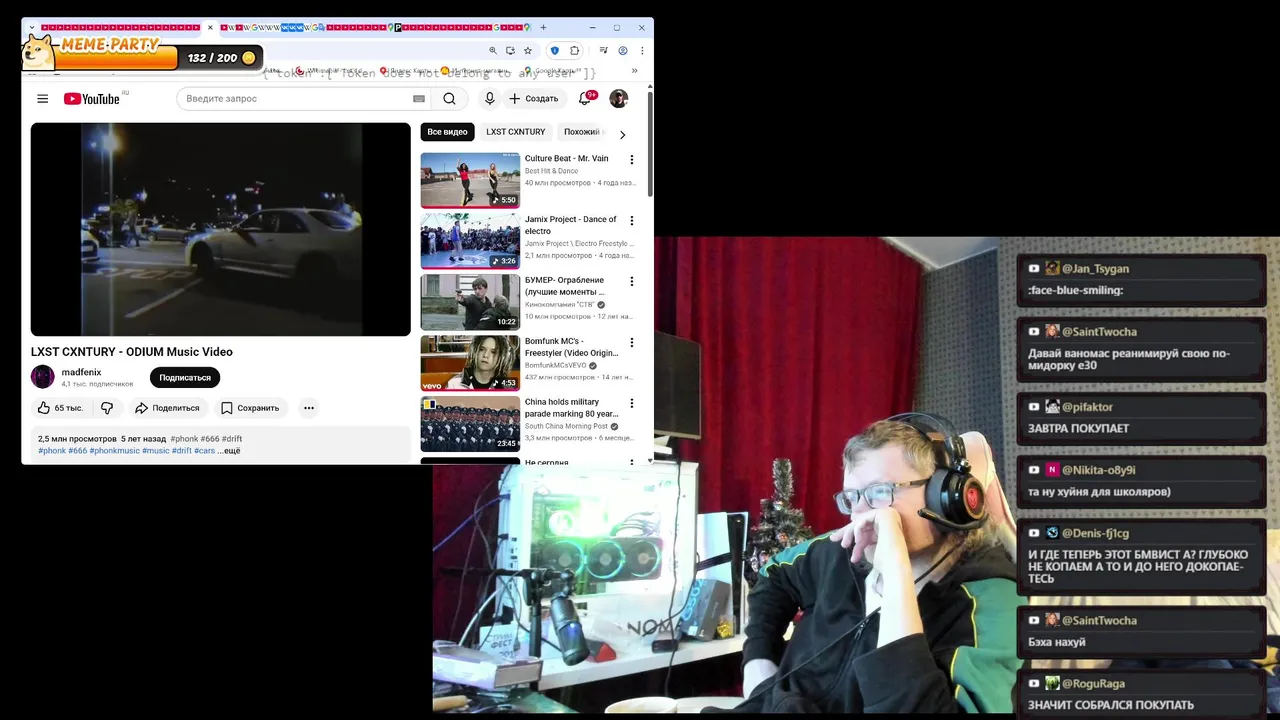Close the active browser tab

(210, 28)
